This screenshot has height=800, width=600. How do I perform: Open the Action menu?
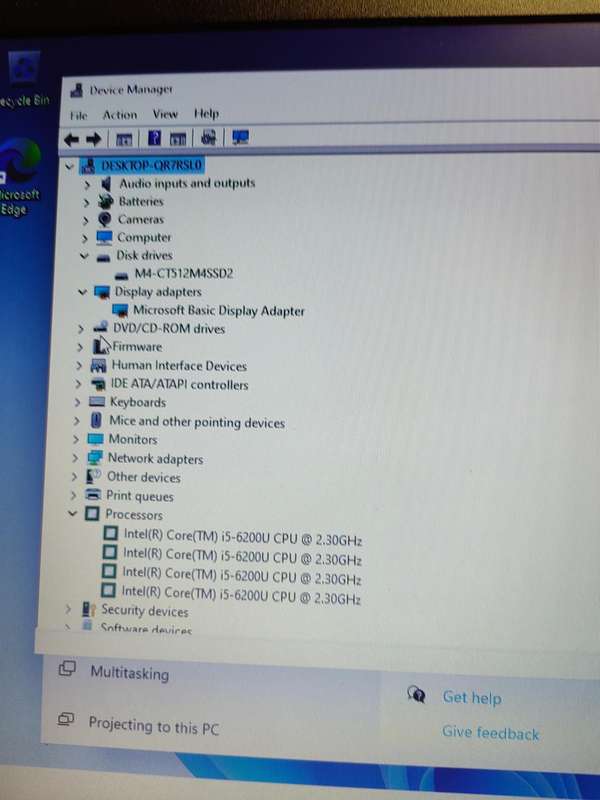pos(120,115)
